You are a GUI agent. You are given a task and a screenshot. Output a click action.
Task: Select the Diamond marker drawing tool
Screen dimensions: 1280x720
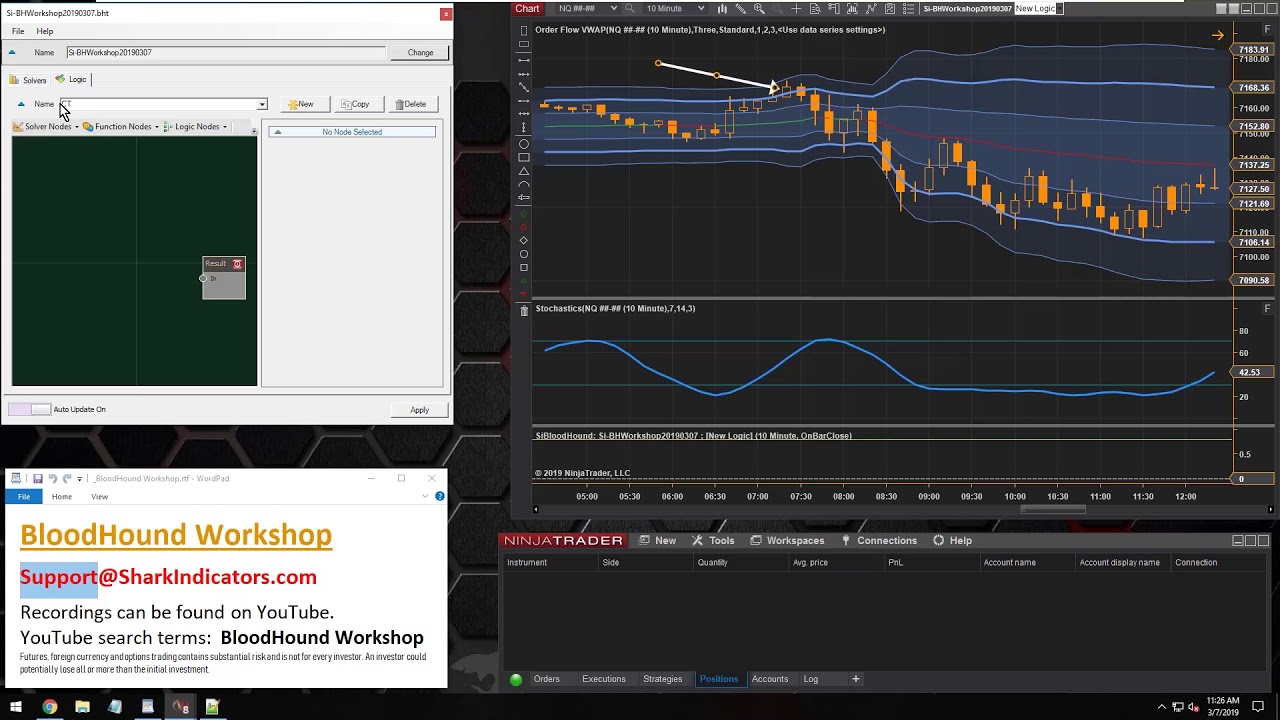coord(524,241)
